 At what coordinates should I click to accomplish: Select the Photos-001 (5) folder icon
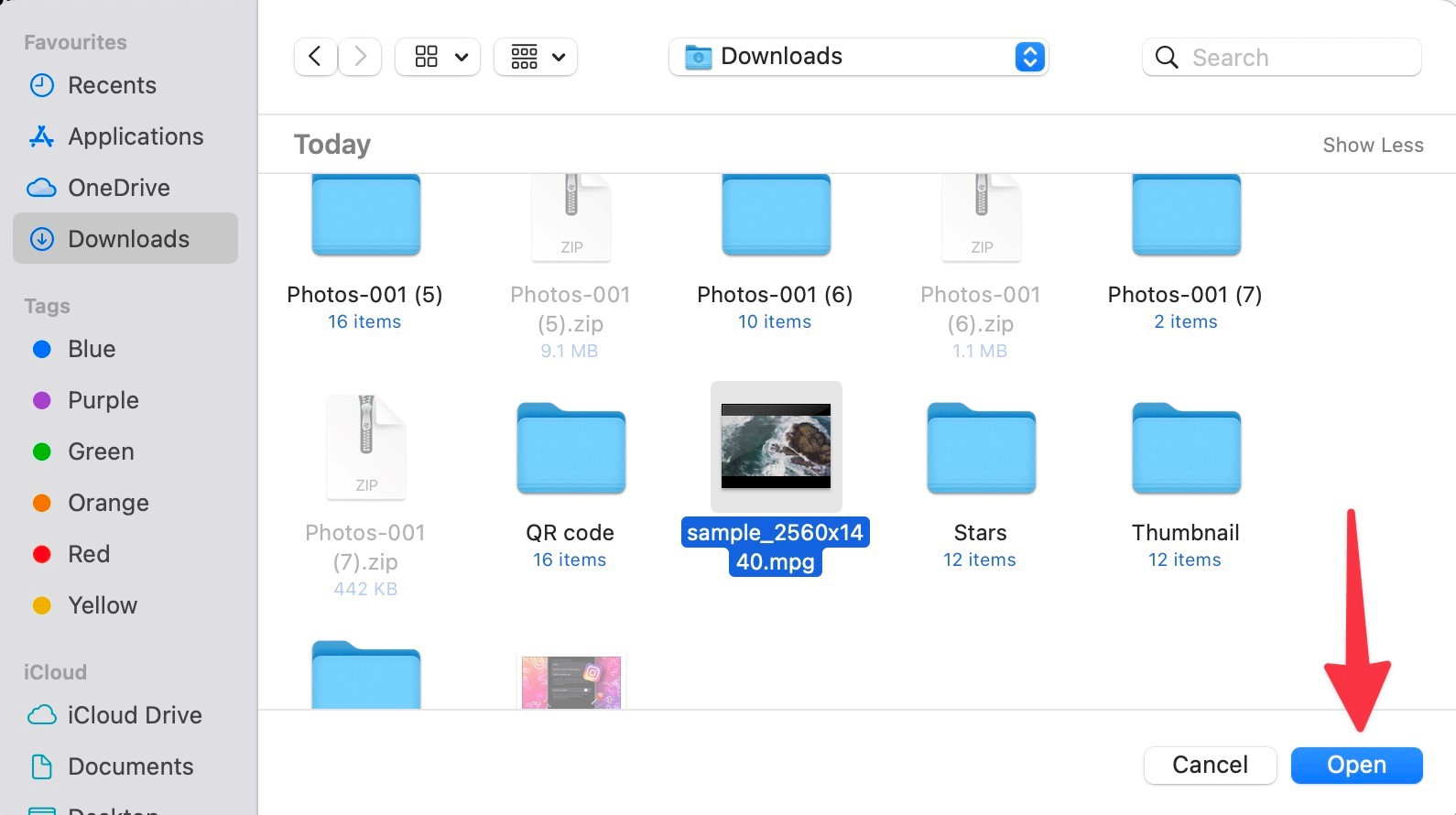(365, 215)
